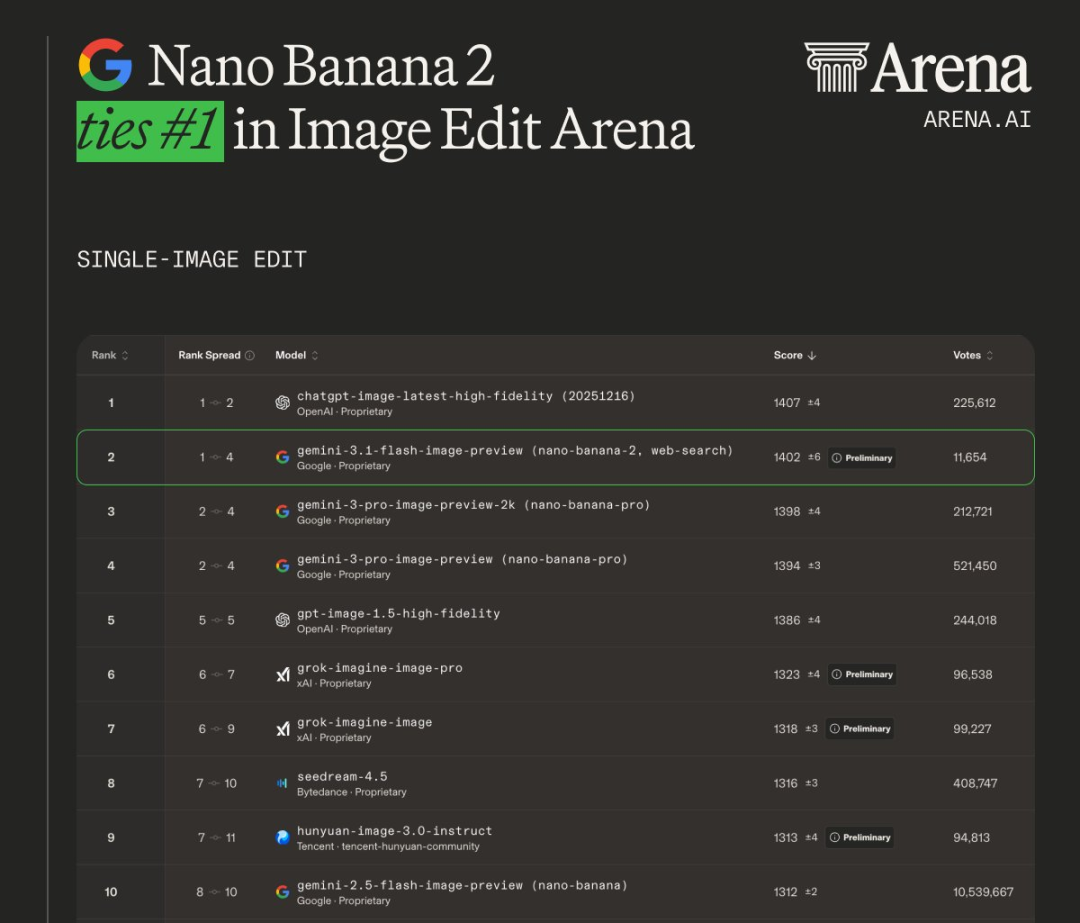Click the OpenAI icon beside gpt-image-1.5-high-fidelity

coord(283,620)
